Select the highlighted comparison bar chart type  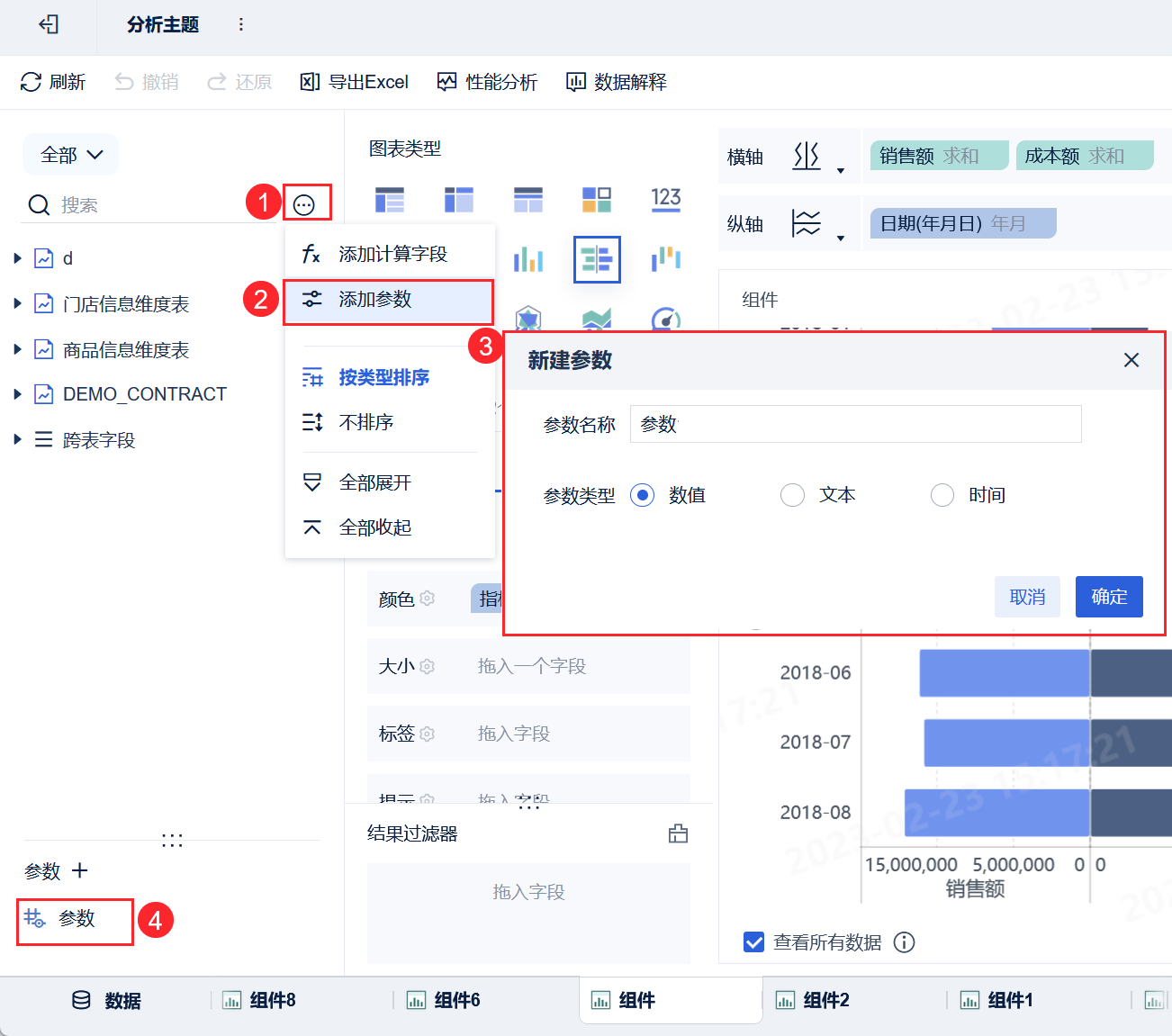(x=597, y=259)
